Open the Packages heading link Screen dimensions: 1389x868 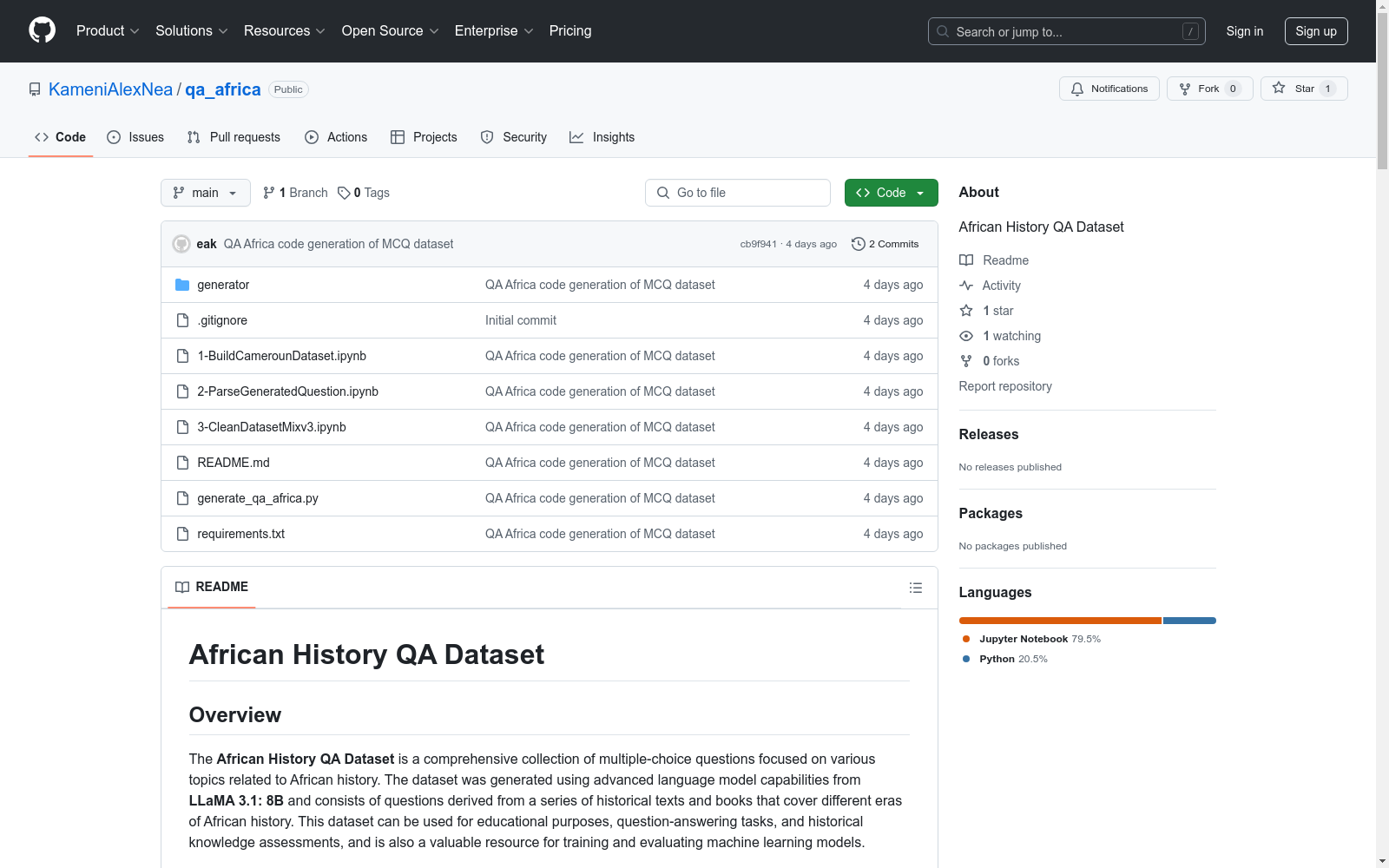[991, 513]
